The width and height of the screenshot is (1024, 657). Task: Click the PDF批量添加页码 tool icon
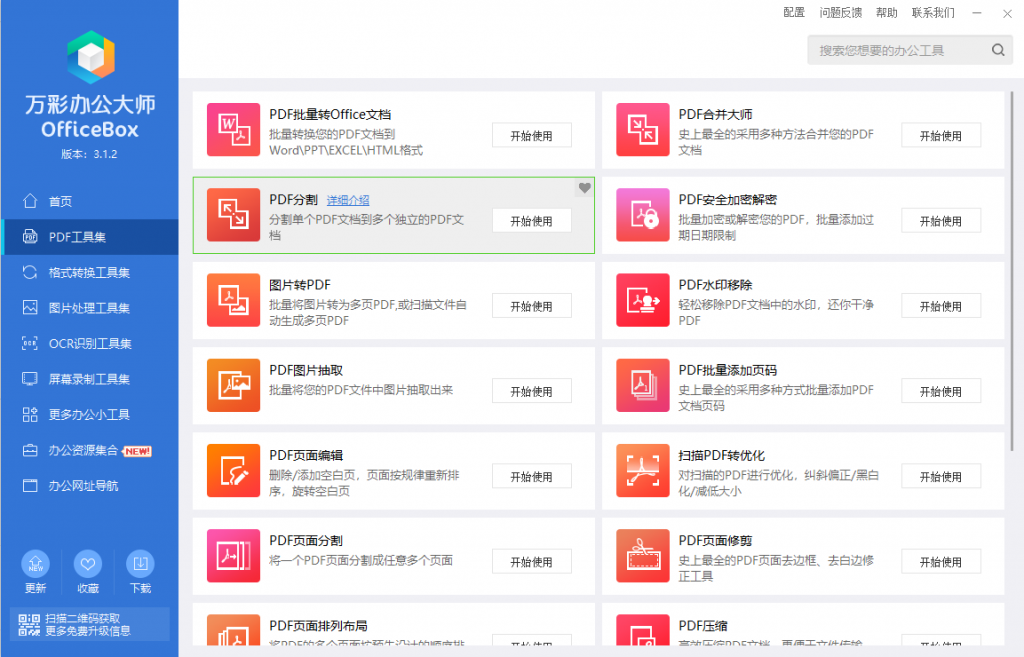coord(642,385)
